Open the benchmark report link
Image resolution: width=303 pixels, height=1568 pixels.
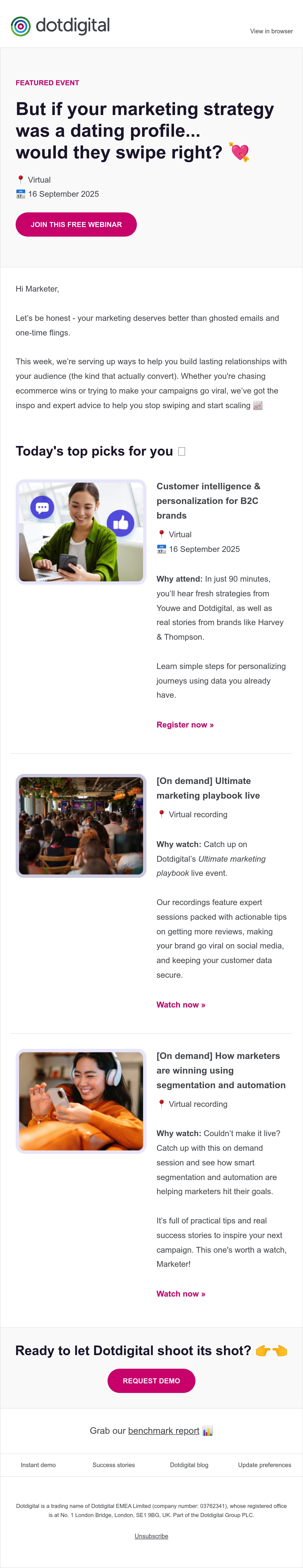[163, 1431]
